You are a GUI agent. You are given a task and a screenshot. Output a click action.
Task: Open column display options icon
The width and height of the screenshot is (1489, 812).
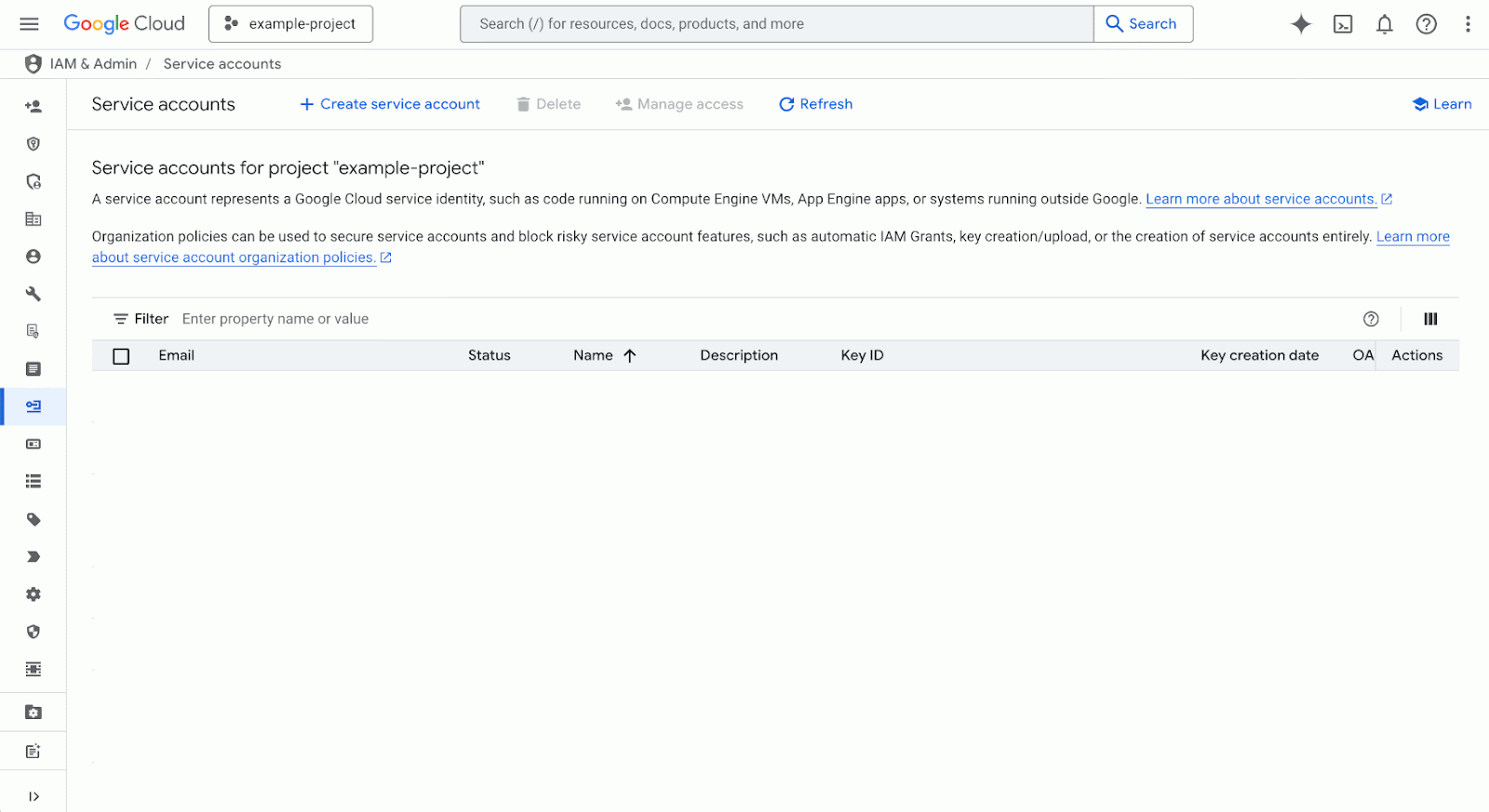coord(1430,319)
